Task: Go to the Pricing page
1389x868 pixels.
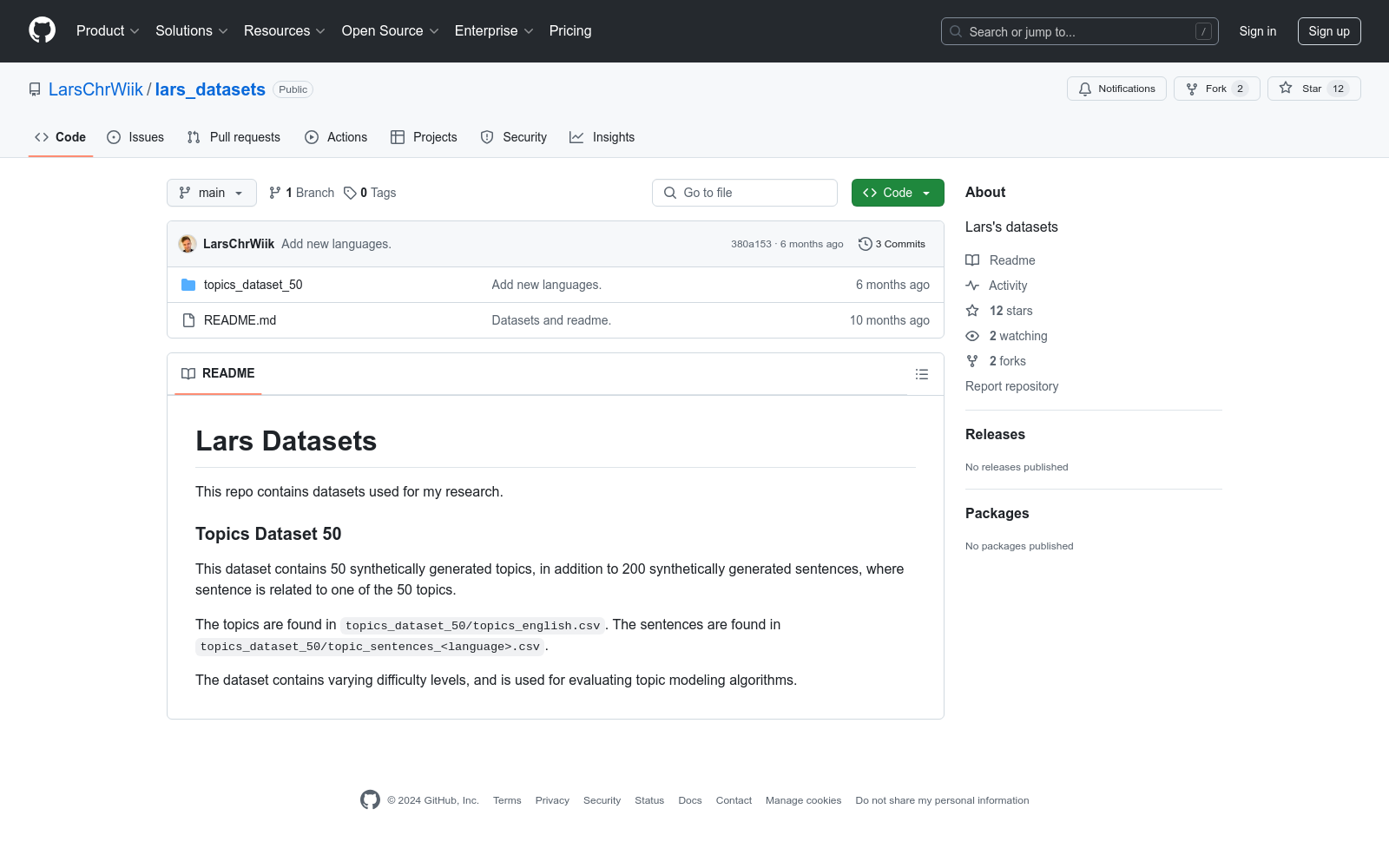Action: [x=570, y=31]
